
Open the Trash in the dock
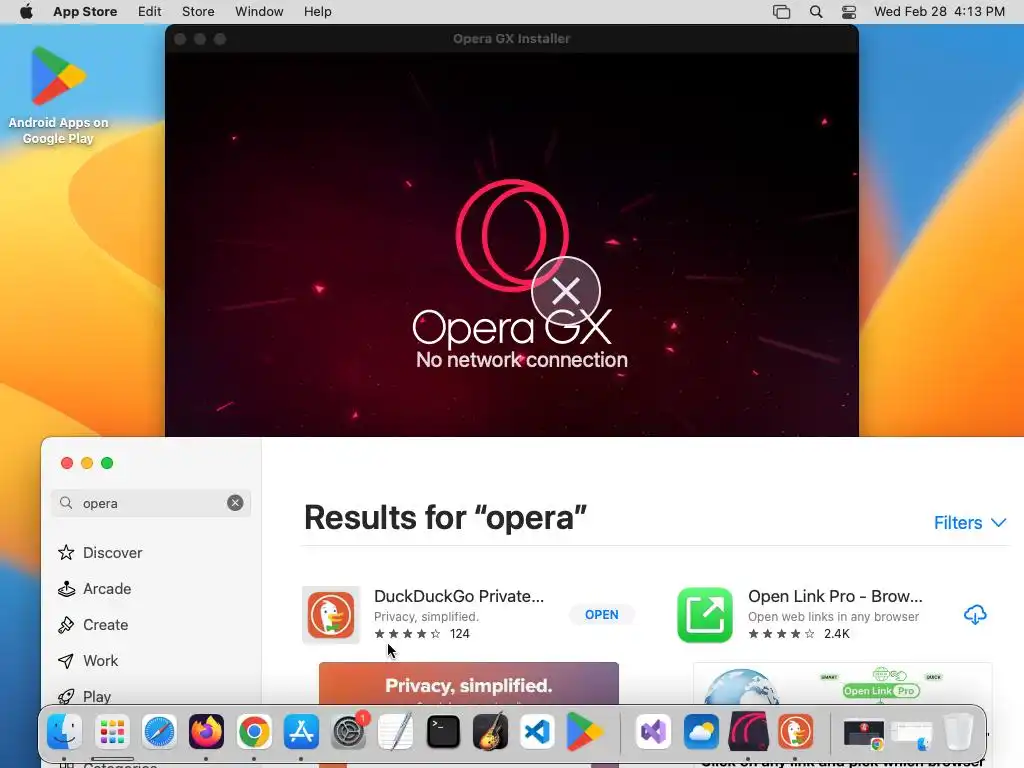coord(959,732)
